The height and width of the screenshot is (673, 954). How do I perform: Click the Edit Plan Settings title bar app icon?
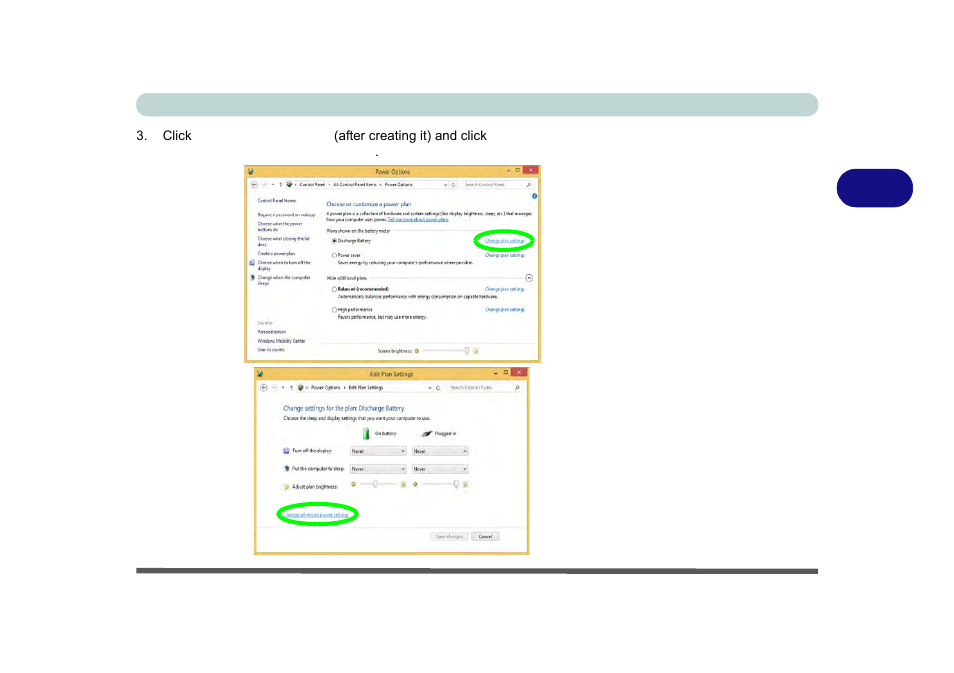tap(260, 374)
